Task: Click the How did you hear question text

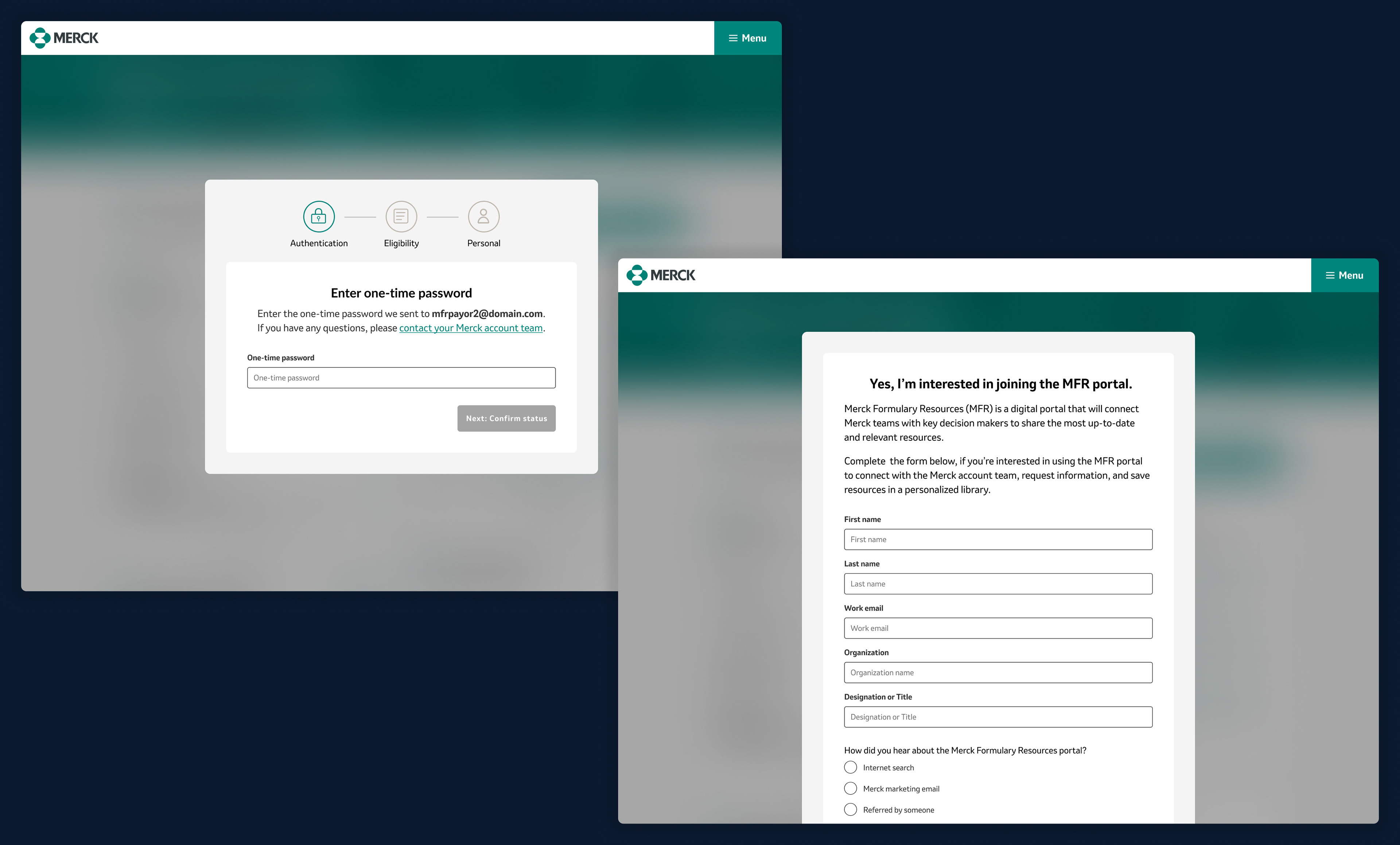Action: tap(965, 750)
